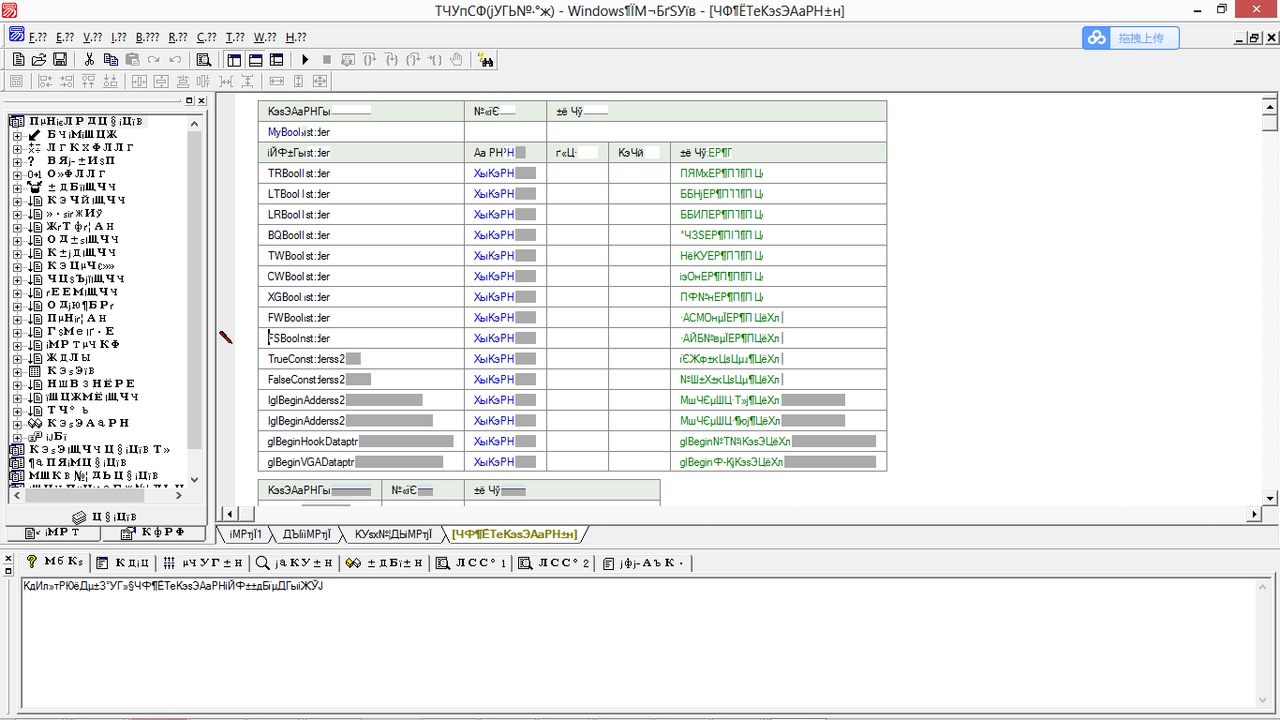Switch to left panel bottom-left tab
The height and width of the screenshot is (720, 1280).
tap(53, 534)
